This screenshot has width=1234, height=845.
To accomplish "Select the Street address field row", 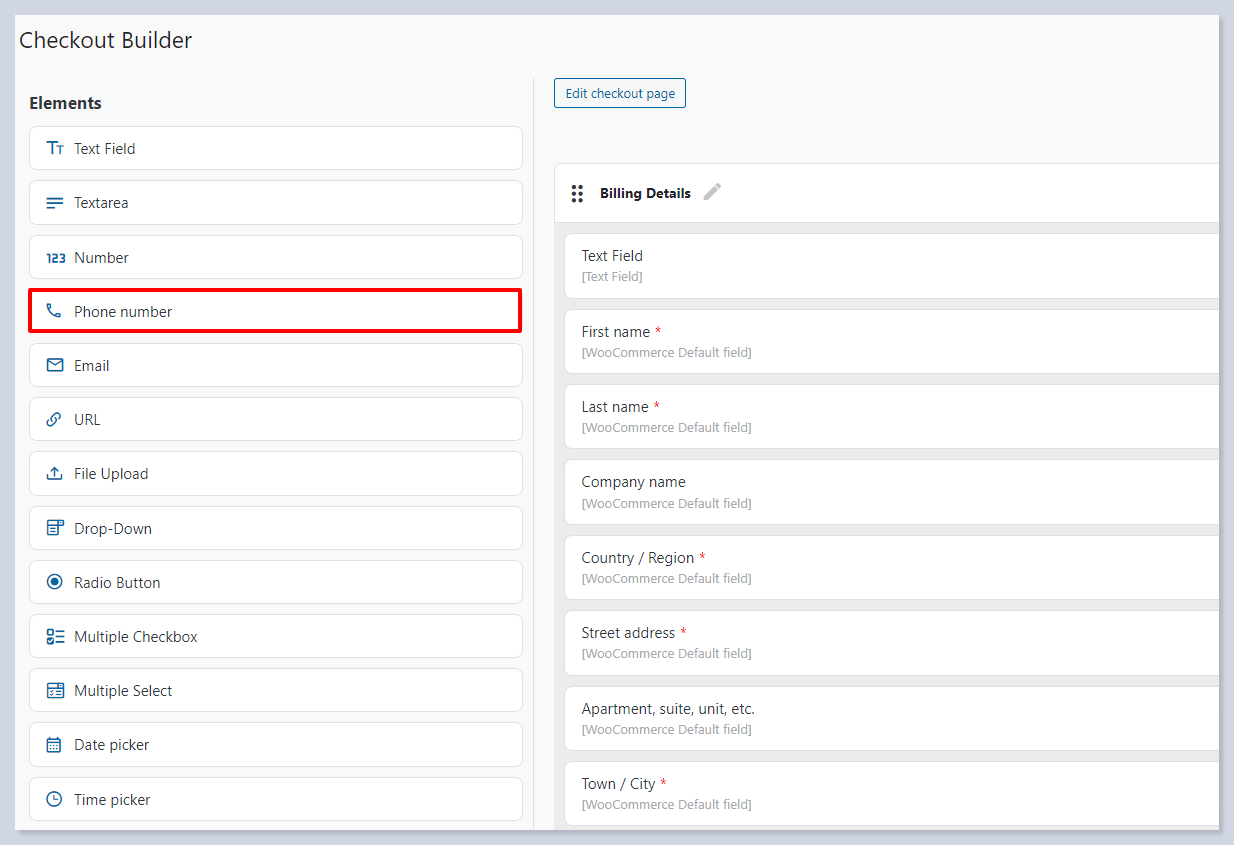I will (x=890, y=642).
